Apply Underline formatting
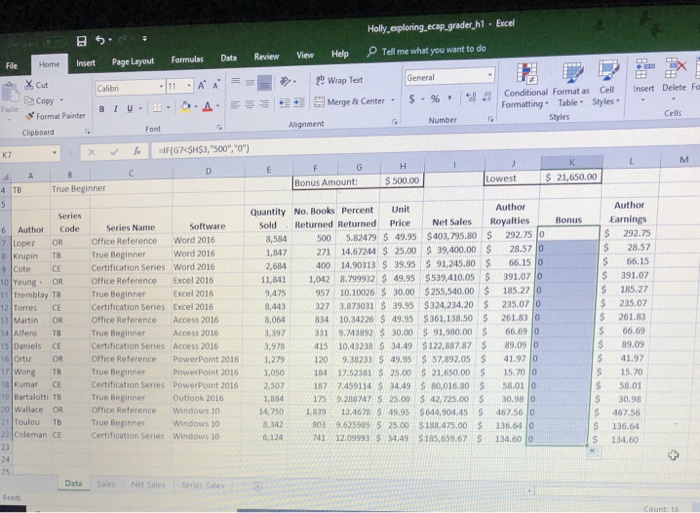Image resolution: width=700 pixels, height=513 pixels. tap(129, 108)
